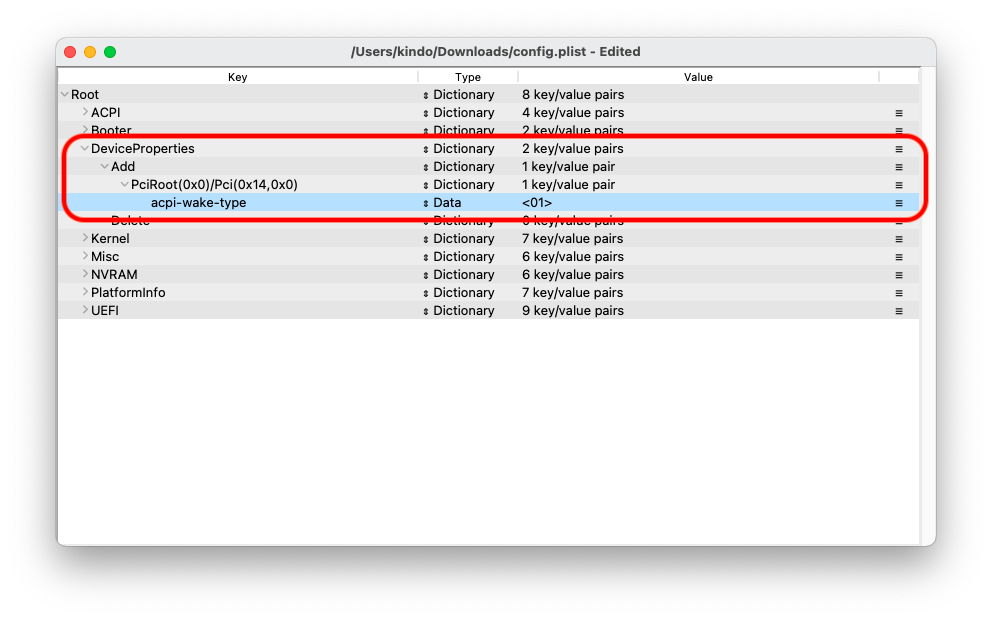The height and width of the screenshot is (620, 992).
Task: Click the row menu icon for DeviceProperties
Action: (x=898, y=149)
